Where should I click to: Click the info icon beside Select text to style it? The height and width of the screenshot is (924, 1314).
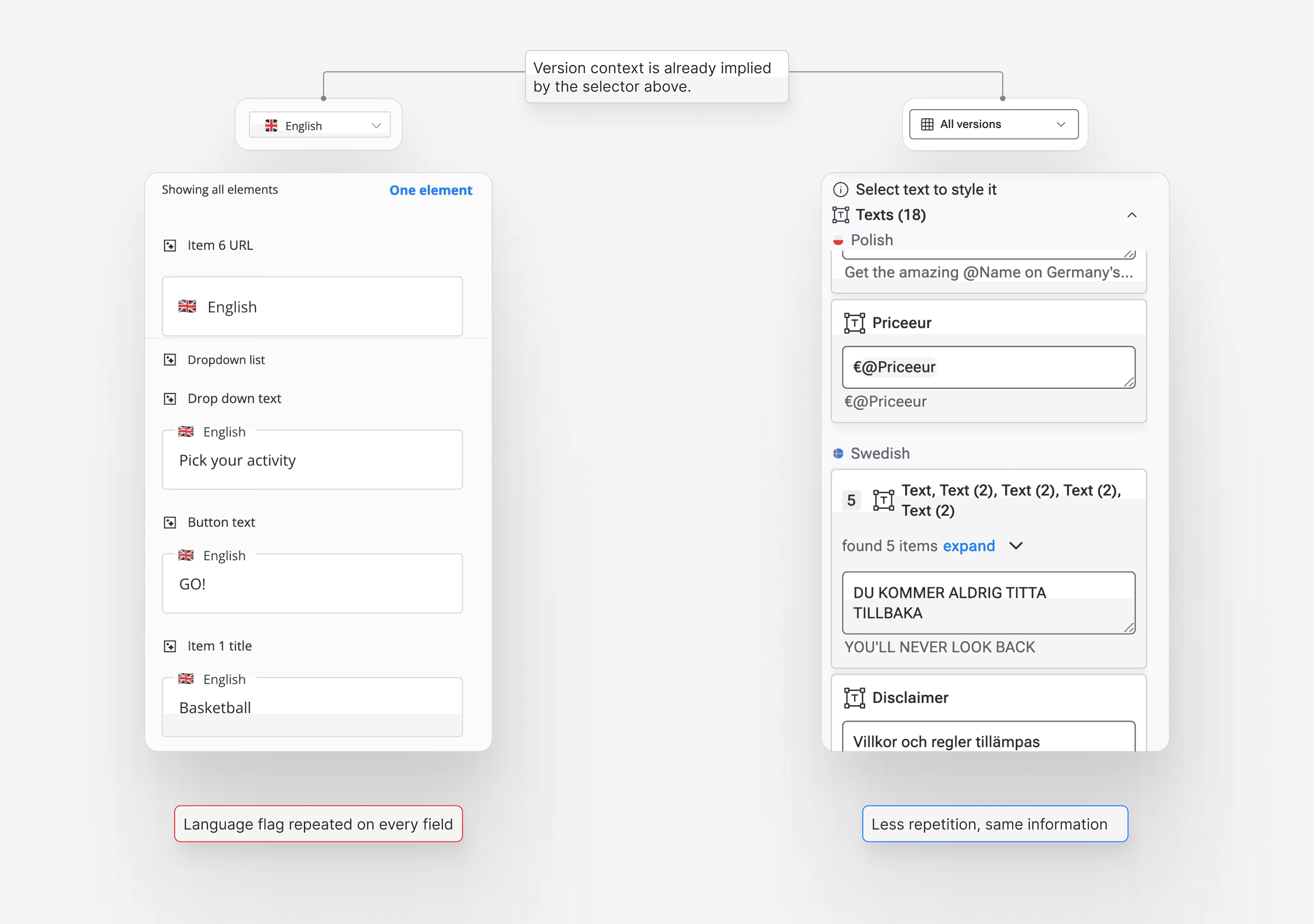point(840,190)
